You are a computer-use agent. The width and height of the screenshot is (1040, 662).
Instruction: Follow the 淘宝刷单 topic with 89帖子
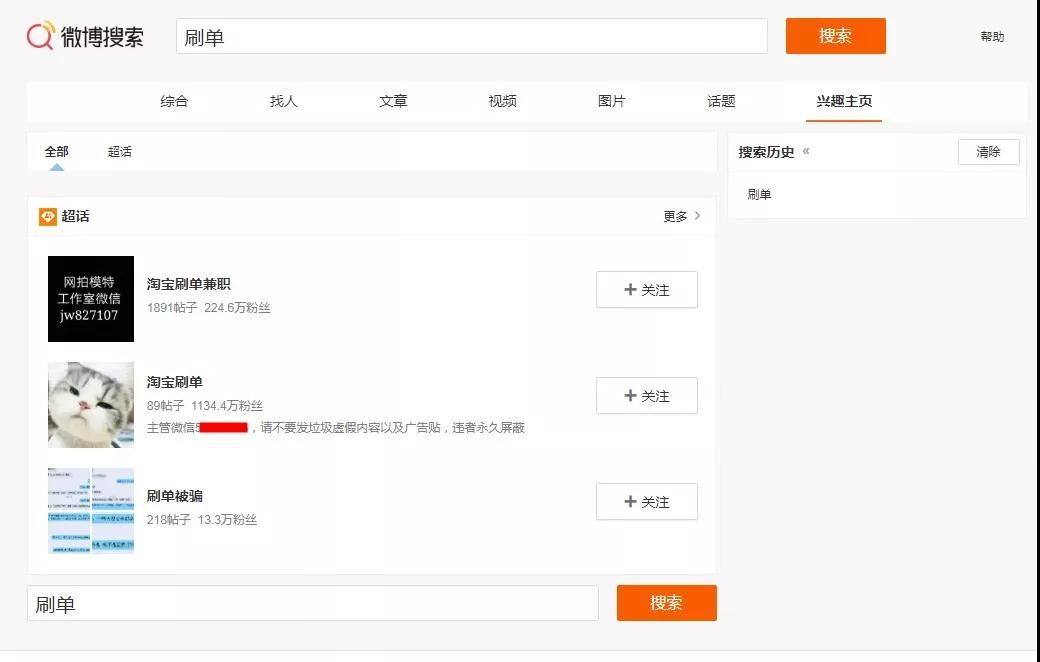(647, 396)
